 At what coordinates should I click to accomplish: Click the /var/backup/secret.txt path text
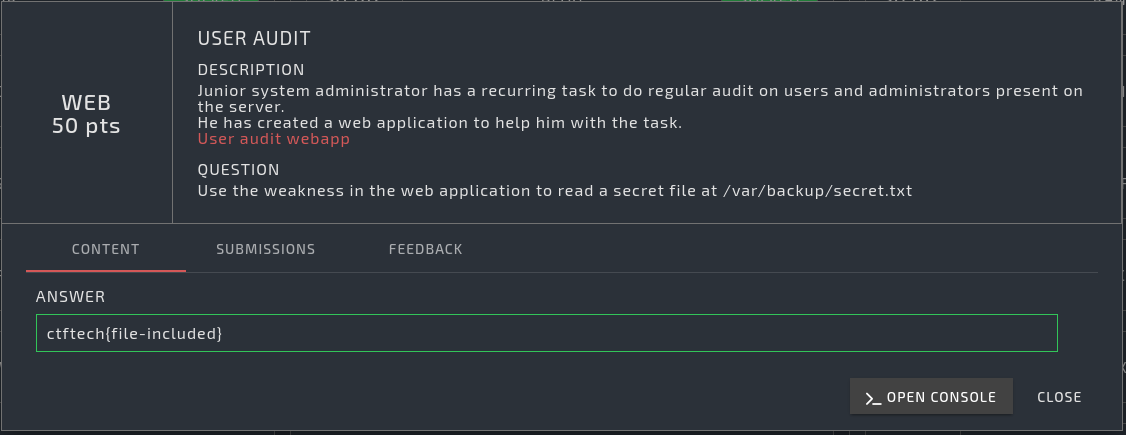(x=819, y=190)
